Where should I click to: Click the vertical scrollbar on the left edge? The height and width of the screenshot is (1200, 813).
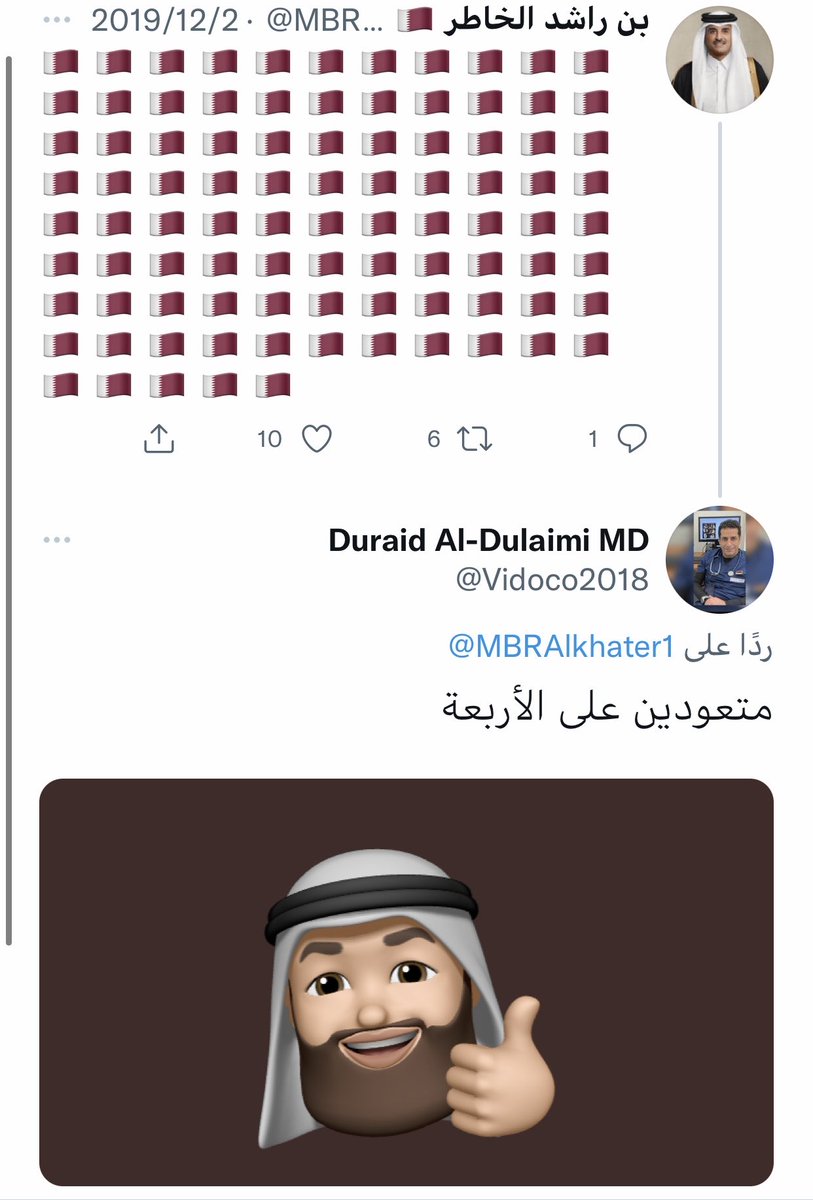(9, 500)
